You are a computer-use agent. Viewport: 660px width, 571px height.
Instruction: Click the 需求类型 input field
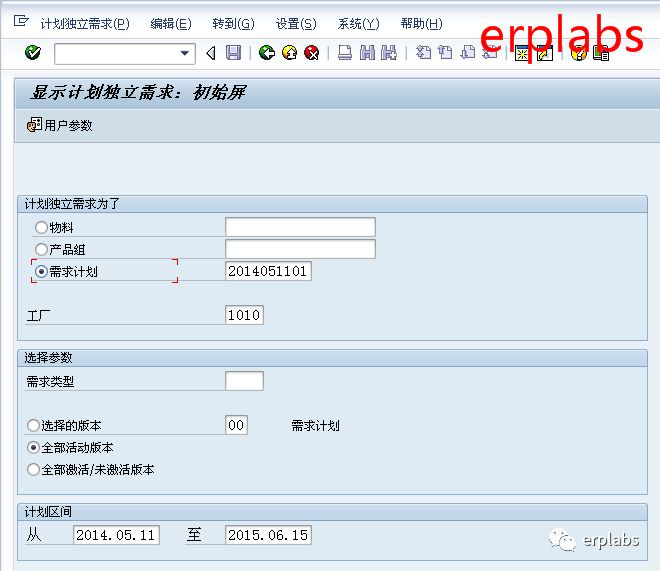pyautogui.click(x=244, y=381)
